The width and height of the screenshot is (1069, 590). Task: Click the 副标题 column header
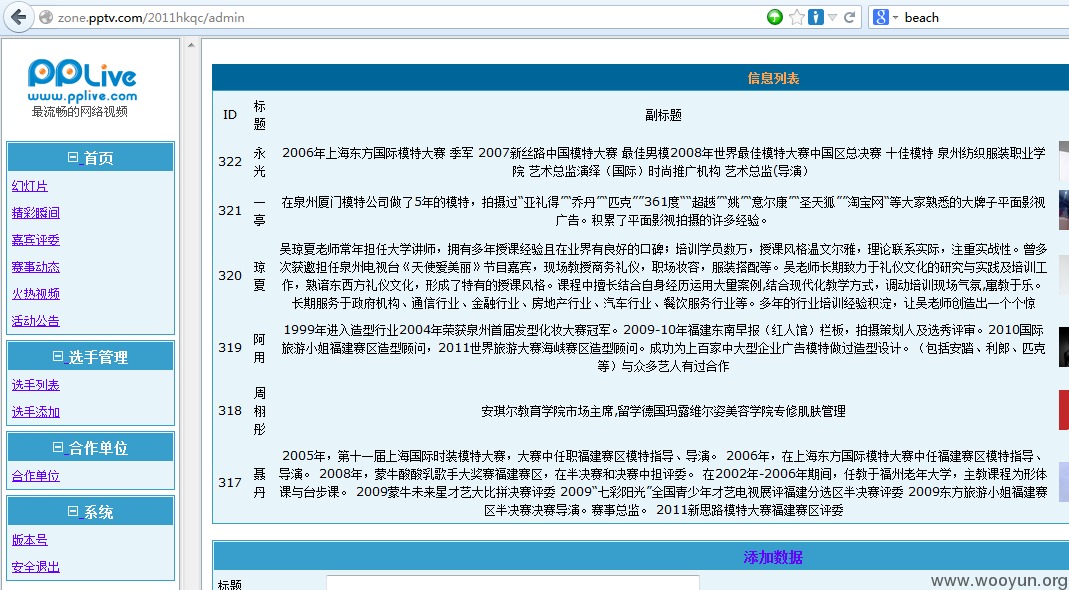[x=663, y=115]
